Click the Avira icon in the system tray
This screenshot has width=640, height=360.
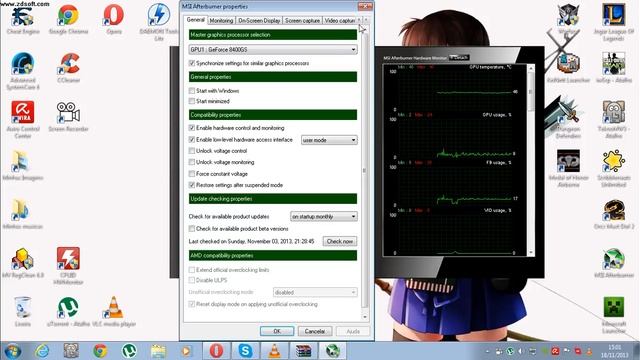(x=555, y=351)
